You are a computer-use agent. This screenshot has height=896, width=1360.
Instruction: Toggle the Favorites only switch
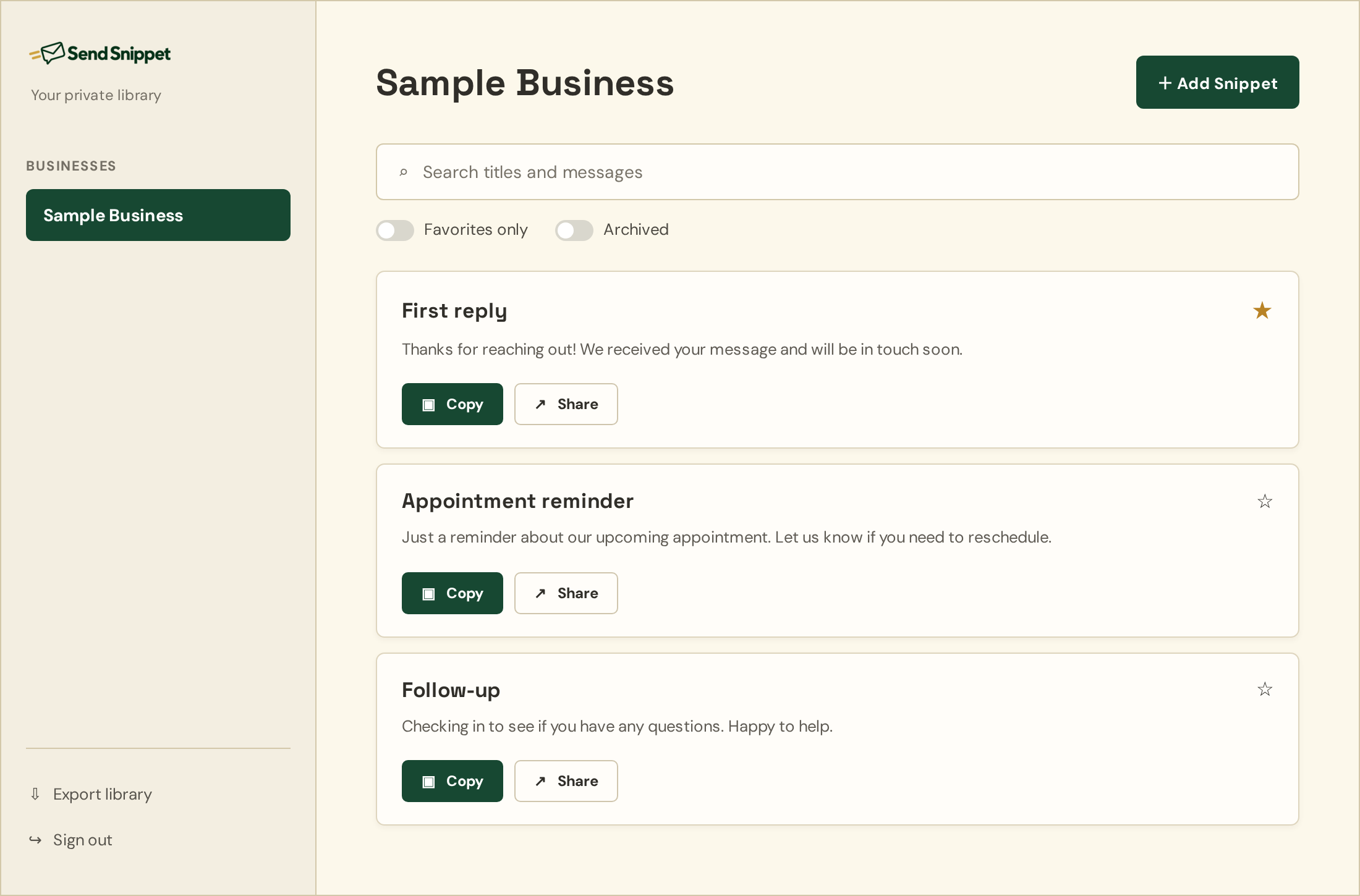tap(395, 230)
